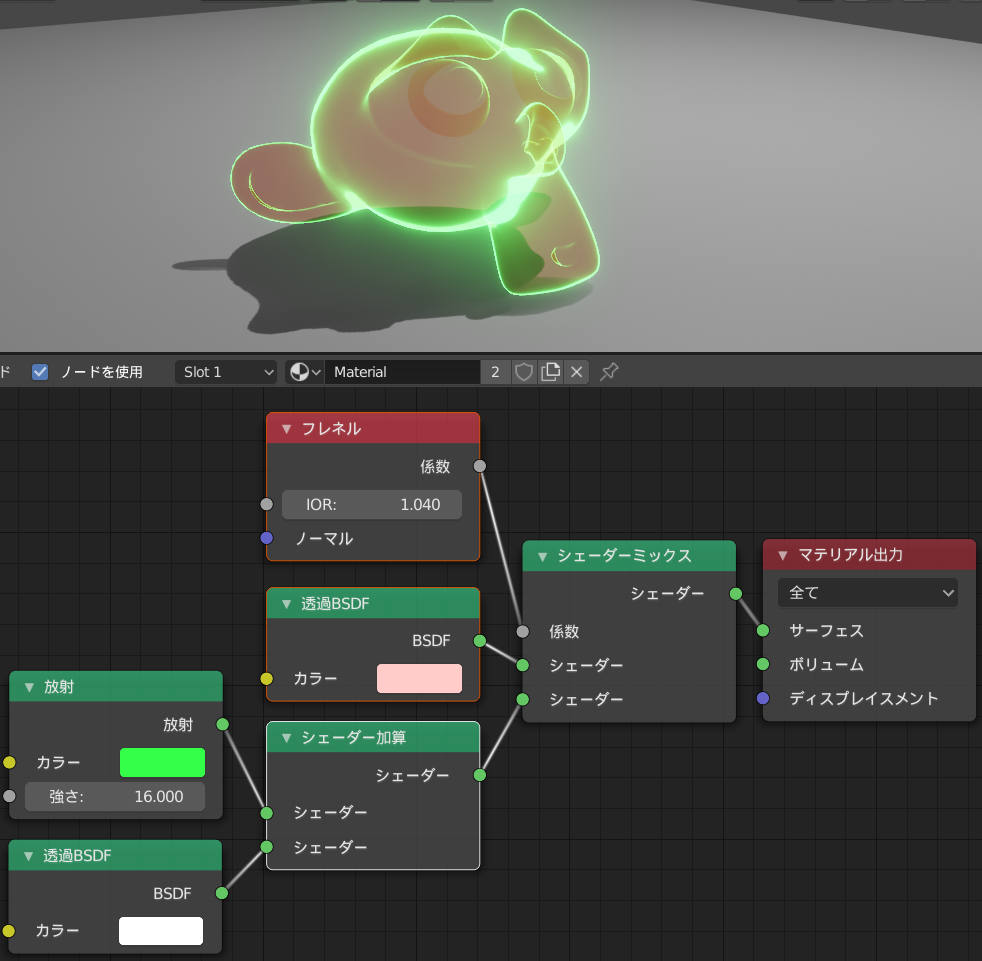
Task: Click the シェーダー加算 output socket
Action: pyautogui.click(x=480, y=776)
